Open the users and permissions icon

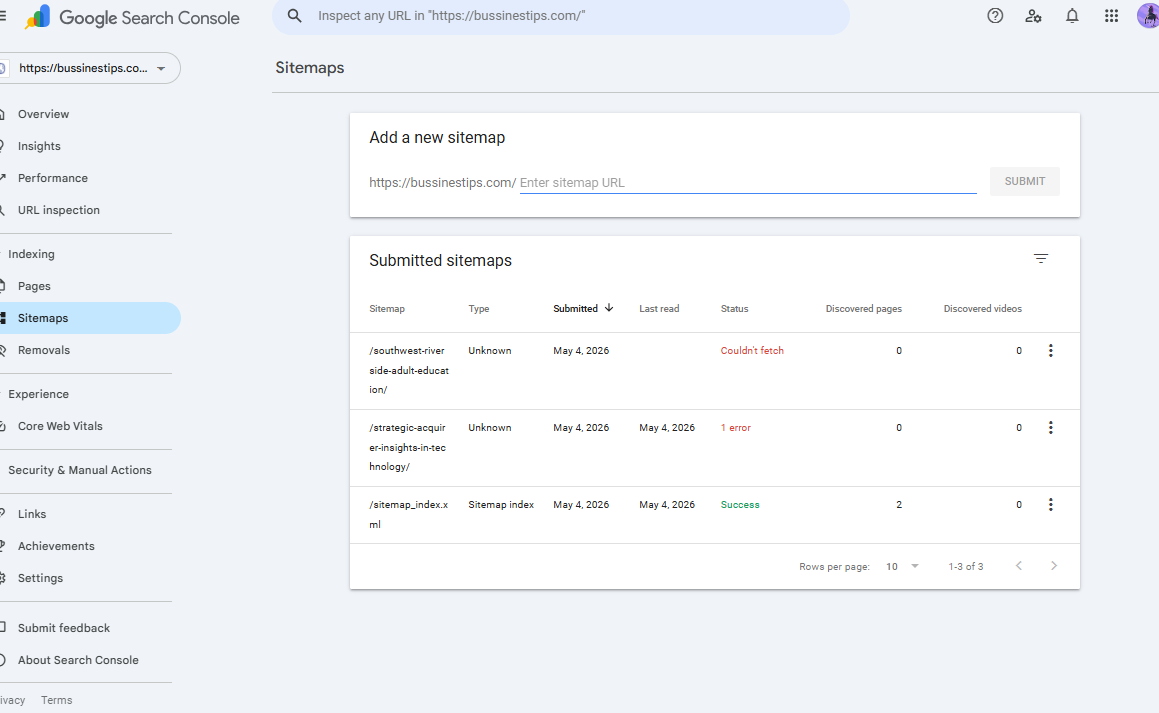[x=1033, y=16]
